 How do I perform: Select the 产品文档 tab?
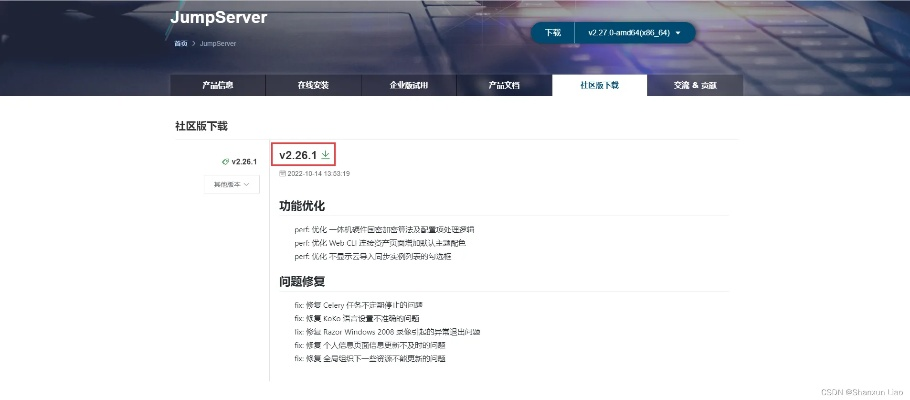(504, 86)
